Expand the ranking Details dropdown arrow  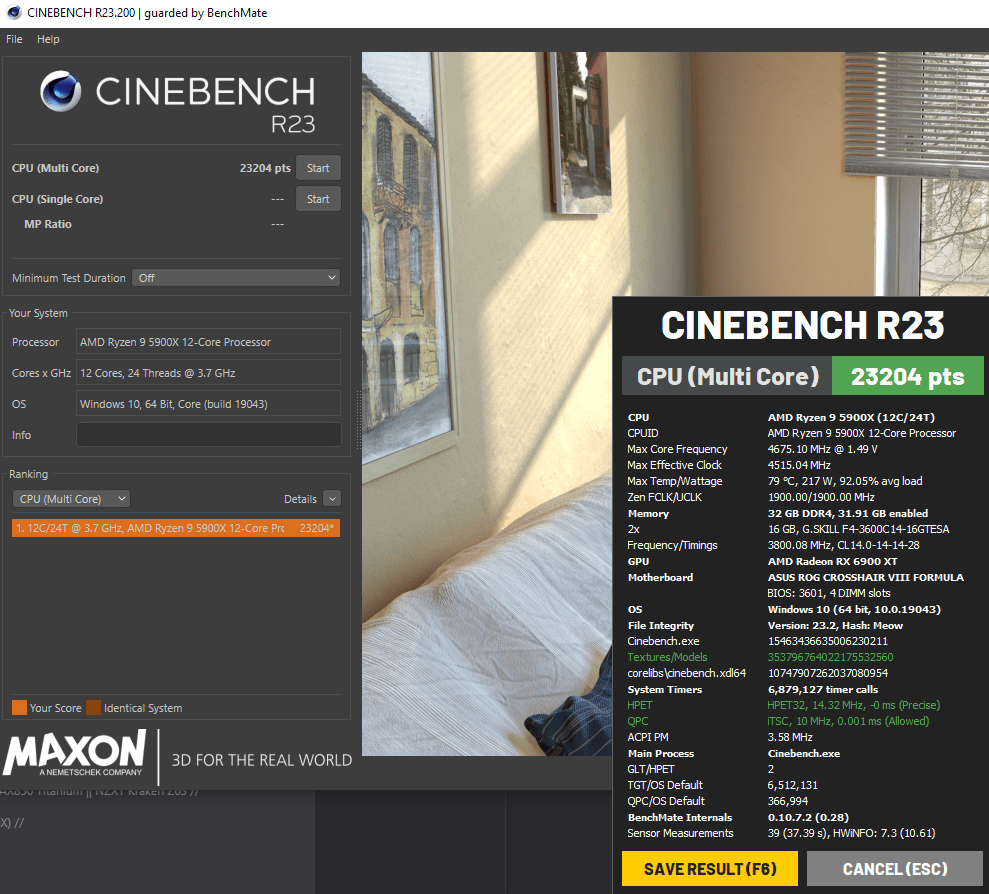tap(332, 498)
